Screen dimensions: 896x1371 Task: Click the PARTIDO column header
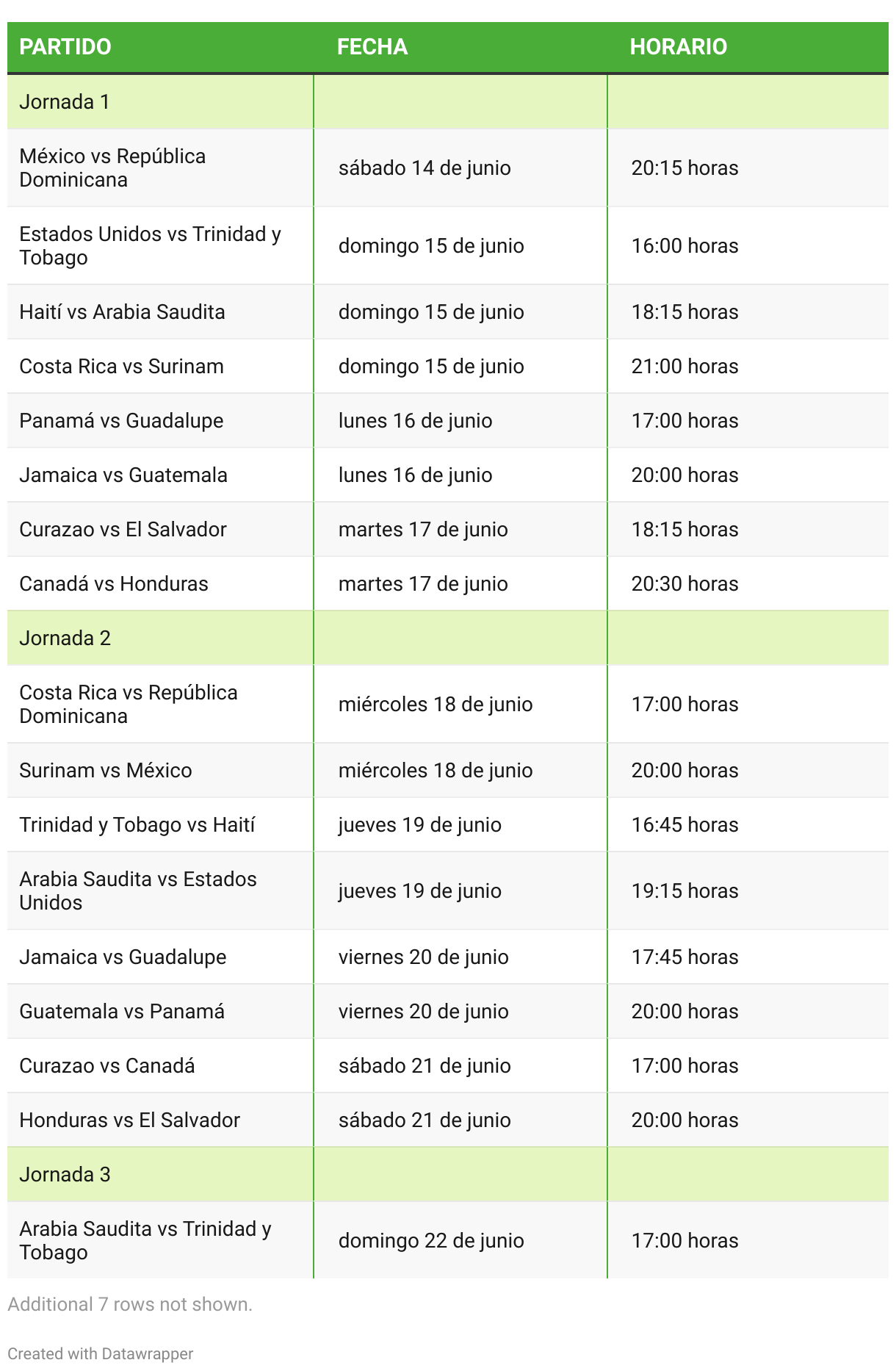point(65,47)
